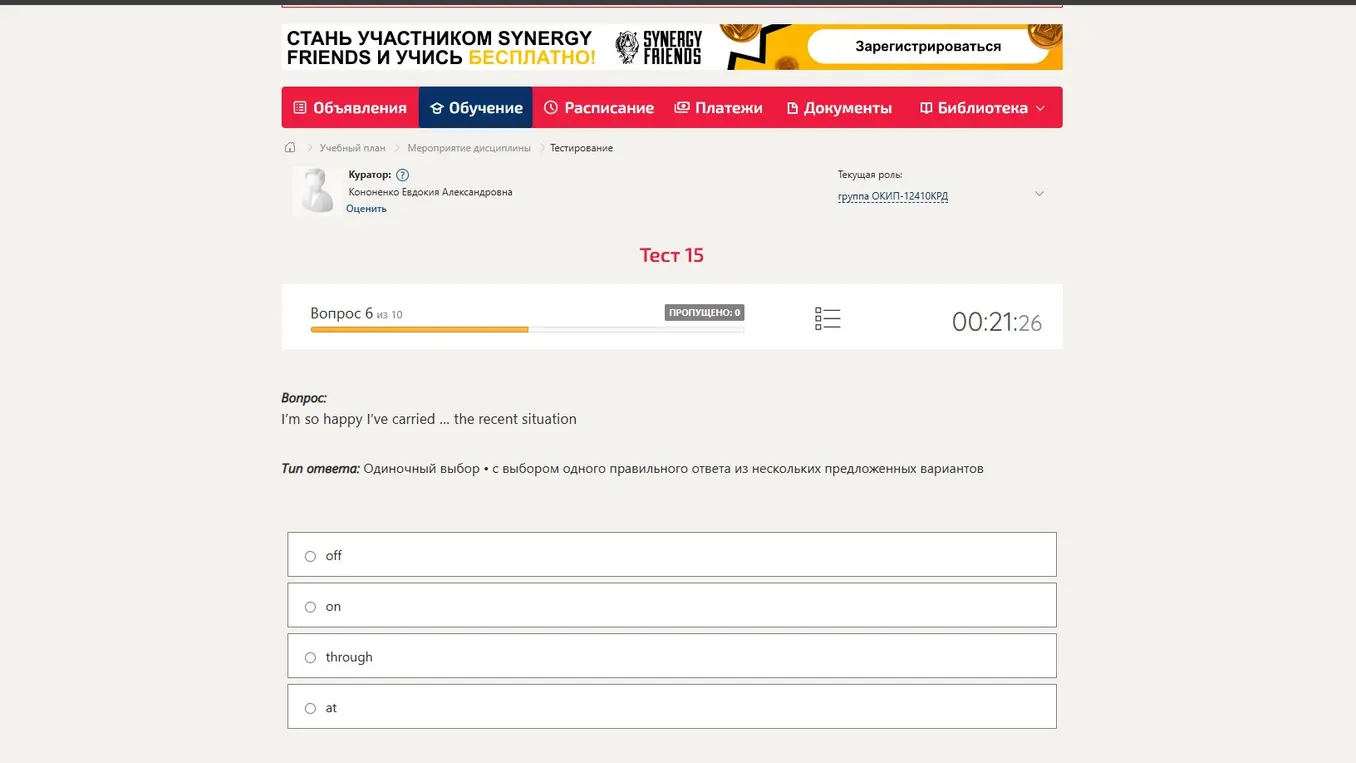The height and width of the screenshot is (763, 1356).
Task: Open the Платежи menu item
Action: (719, 107)
